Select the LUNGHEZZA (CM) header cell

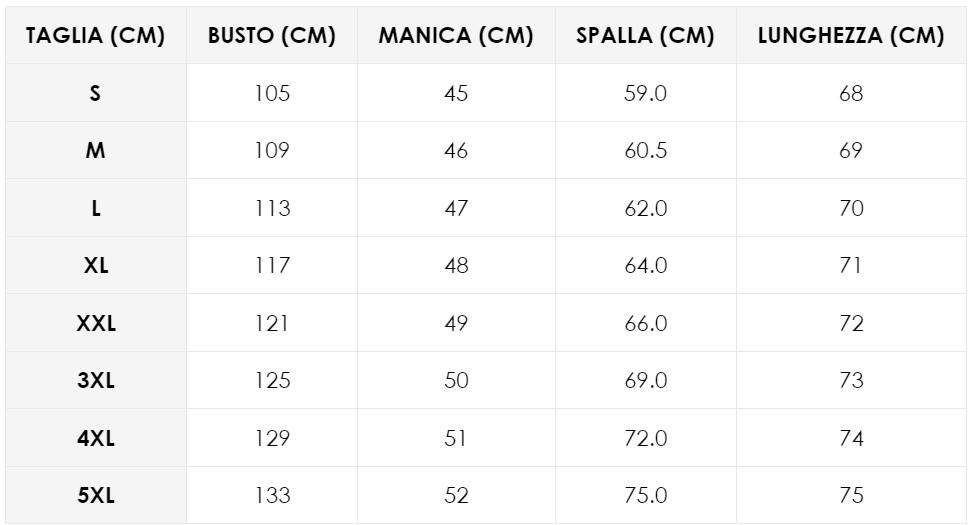click(851, 35)
